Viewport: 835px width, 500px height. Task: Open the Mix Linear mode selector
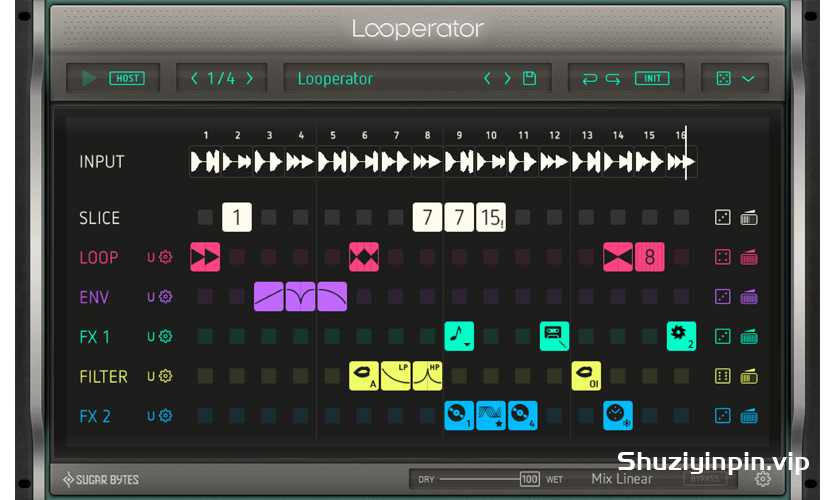pyautogui.click(x=621, y=479)
